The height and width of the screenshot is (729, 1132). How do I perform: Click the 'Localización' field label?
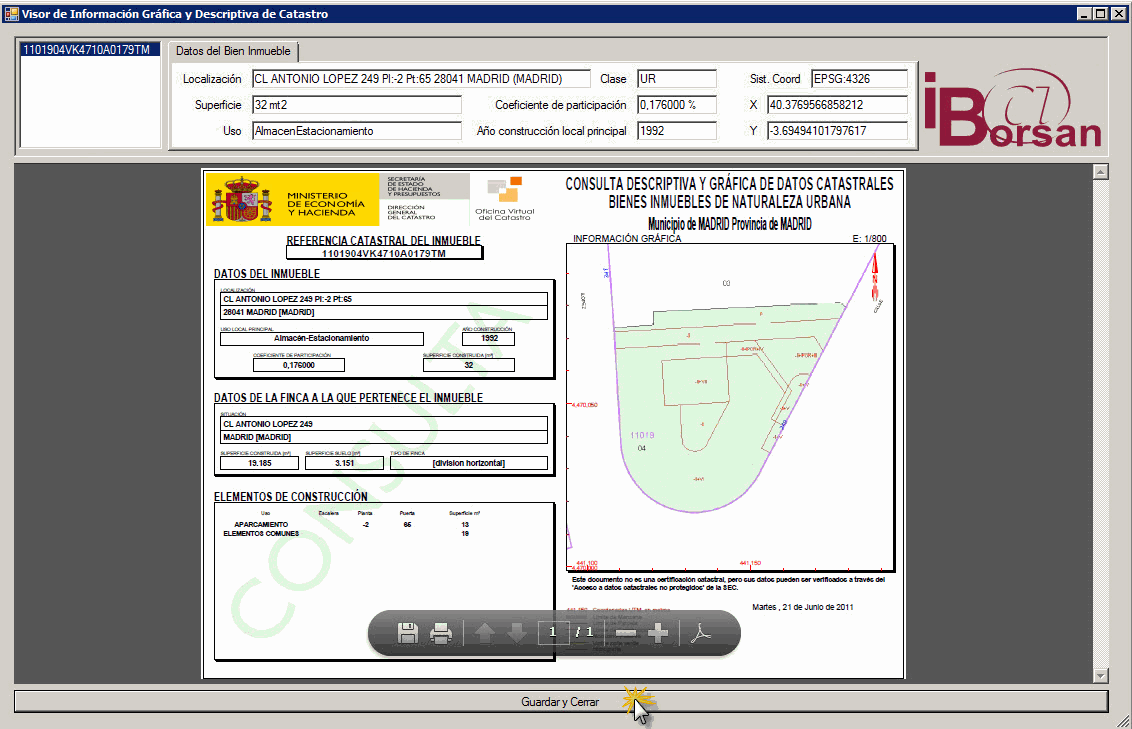click(212, 79)
